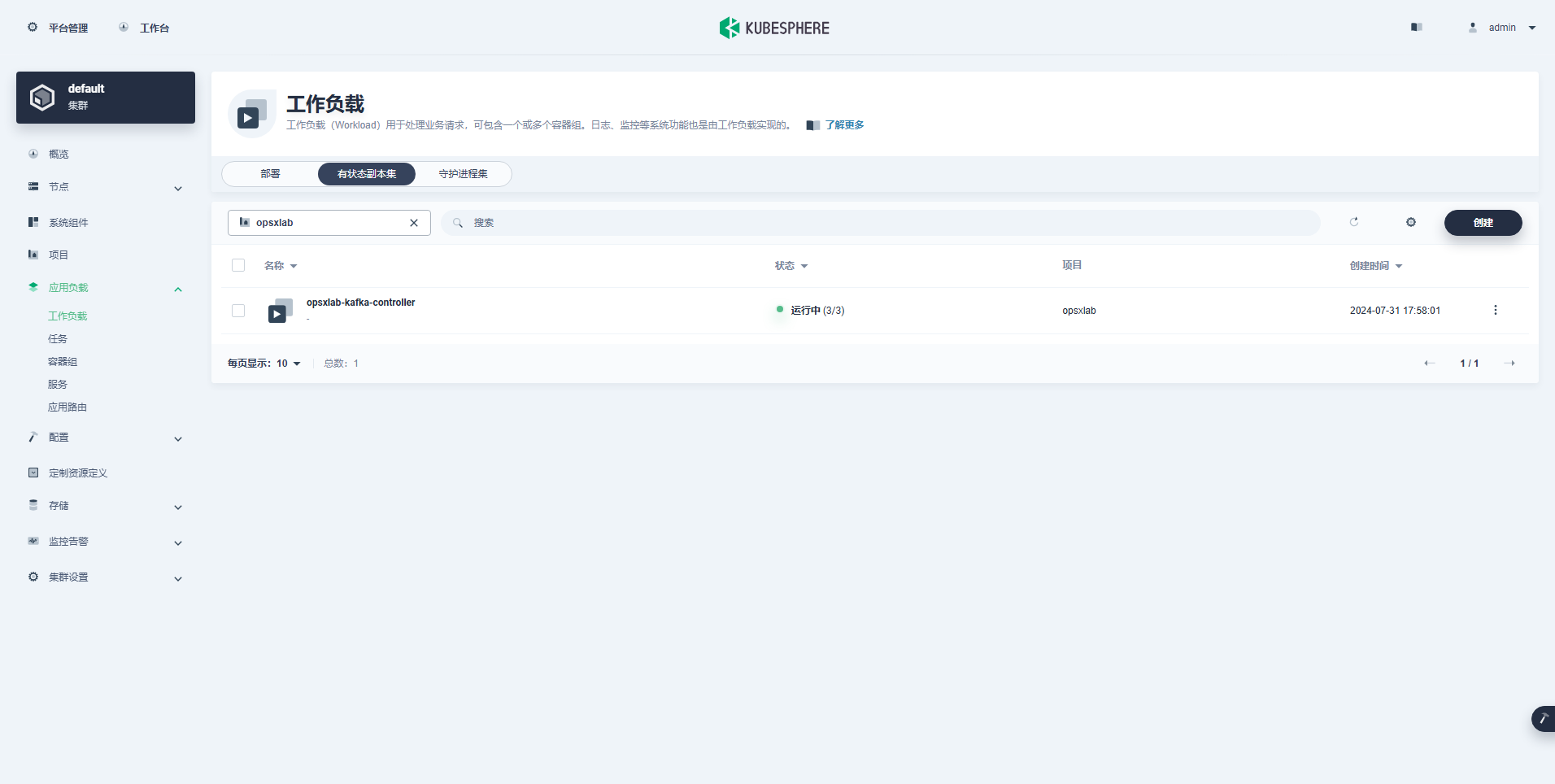Open column settings gear icon
The width and height of the screenshot is (1555, 784).
pos(1411,222)
